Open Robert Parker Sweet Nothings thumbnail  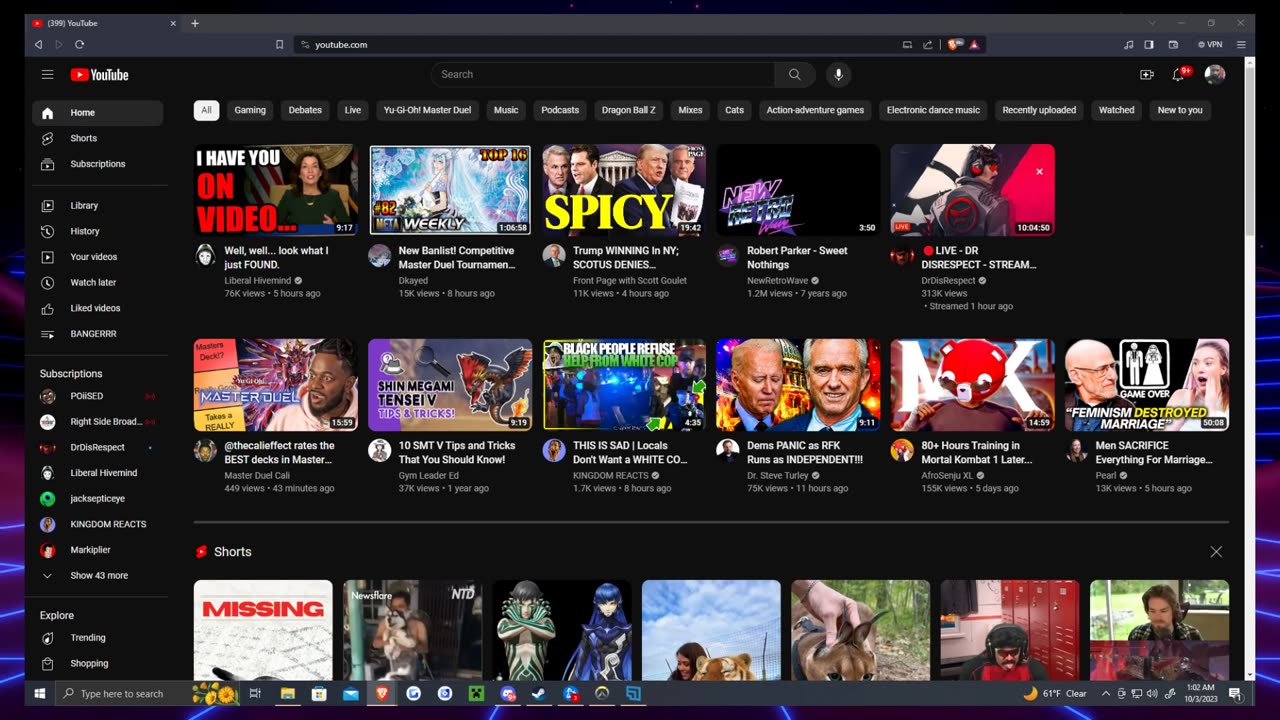(x=798, y=190)
